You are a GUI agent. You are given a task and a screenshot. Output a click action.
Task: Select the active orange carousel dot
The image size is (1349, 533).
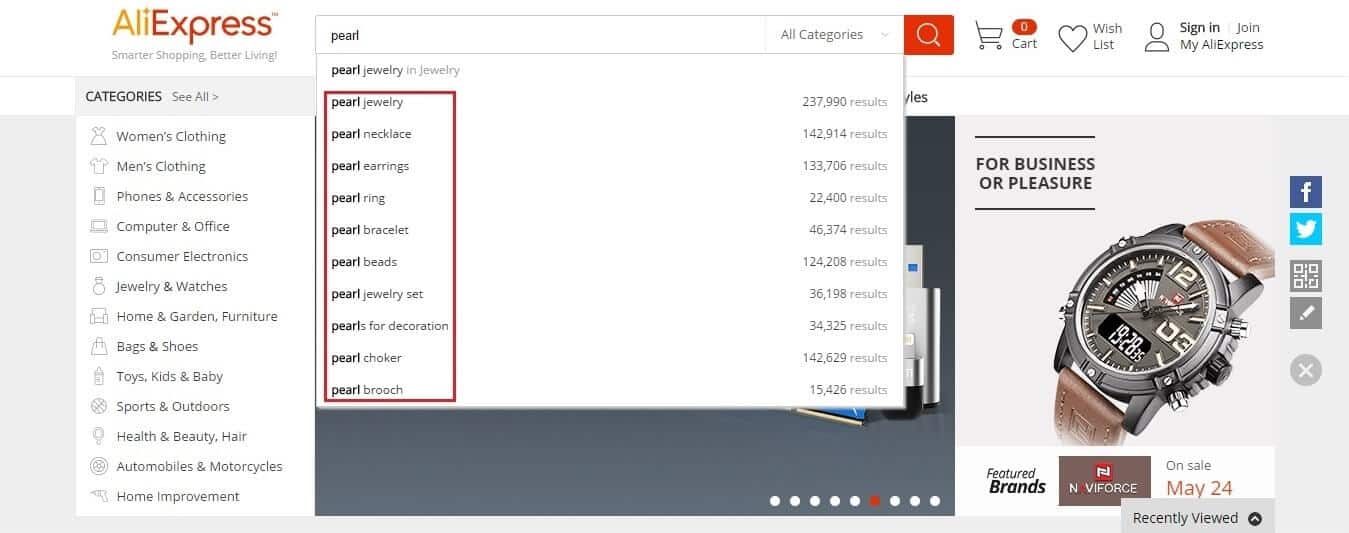click(x=875, y=501)
